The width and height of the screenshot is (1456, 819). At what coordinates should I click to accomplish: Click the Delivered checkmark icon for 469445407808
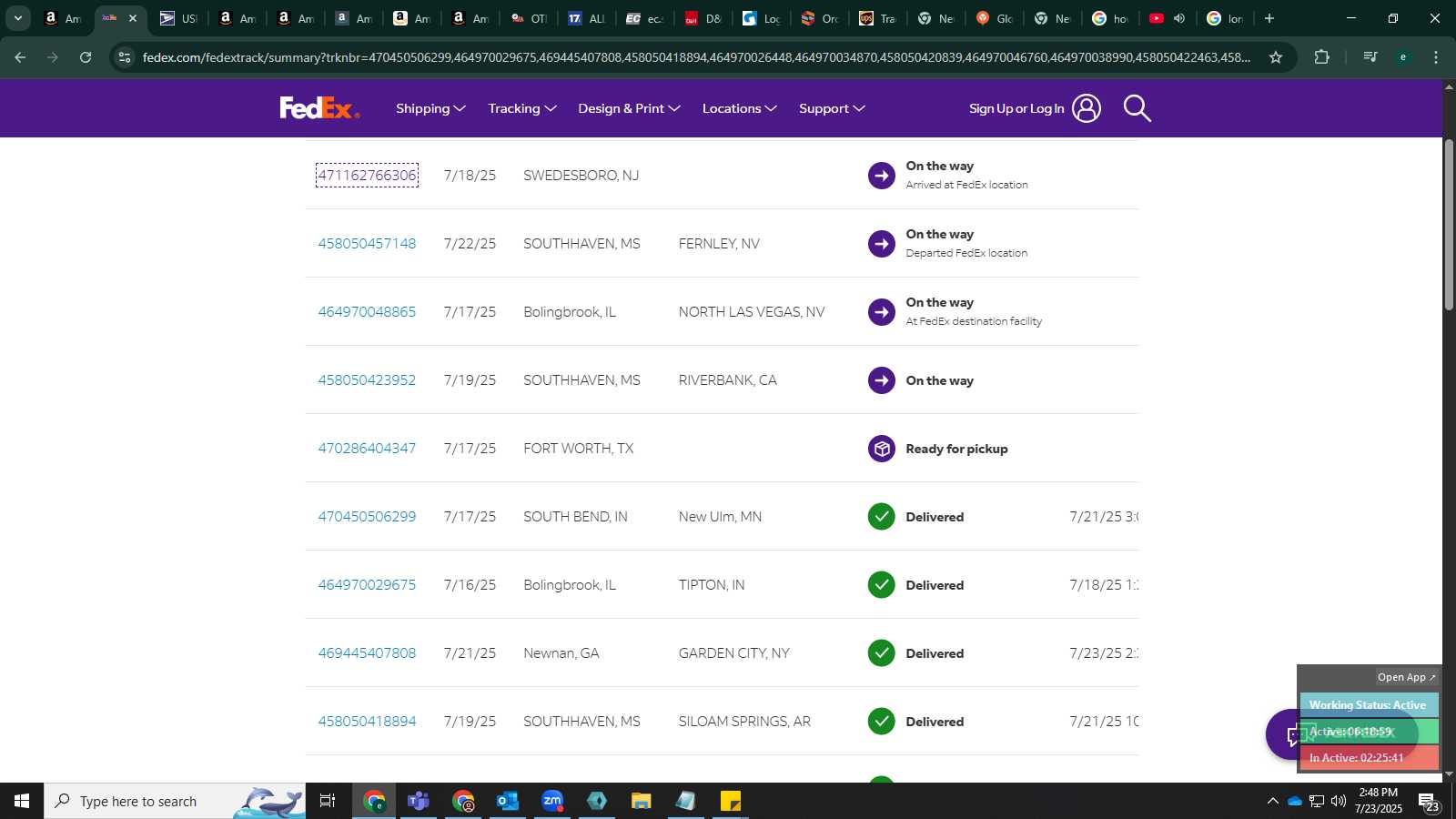point(881,653)
